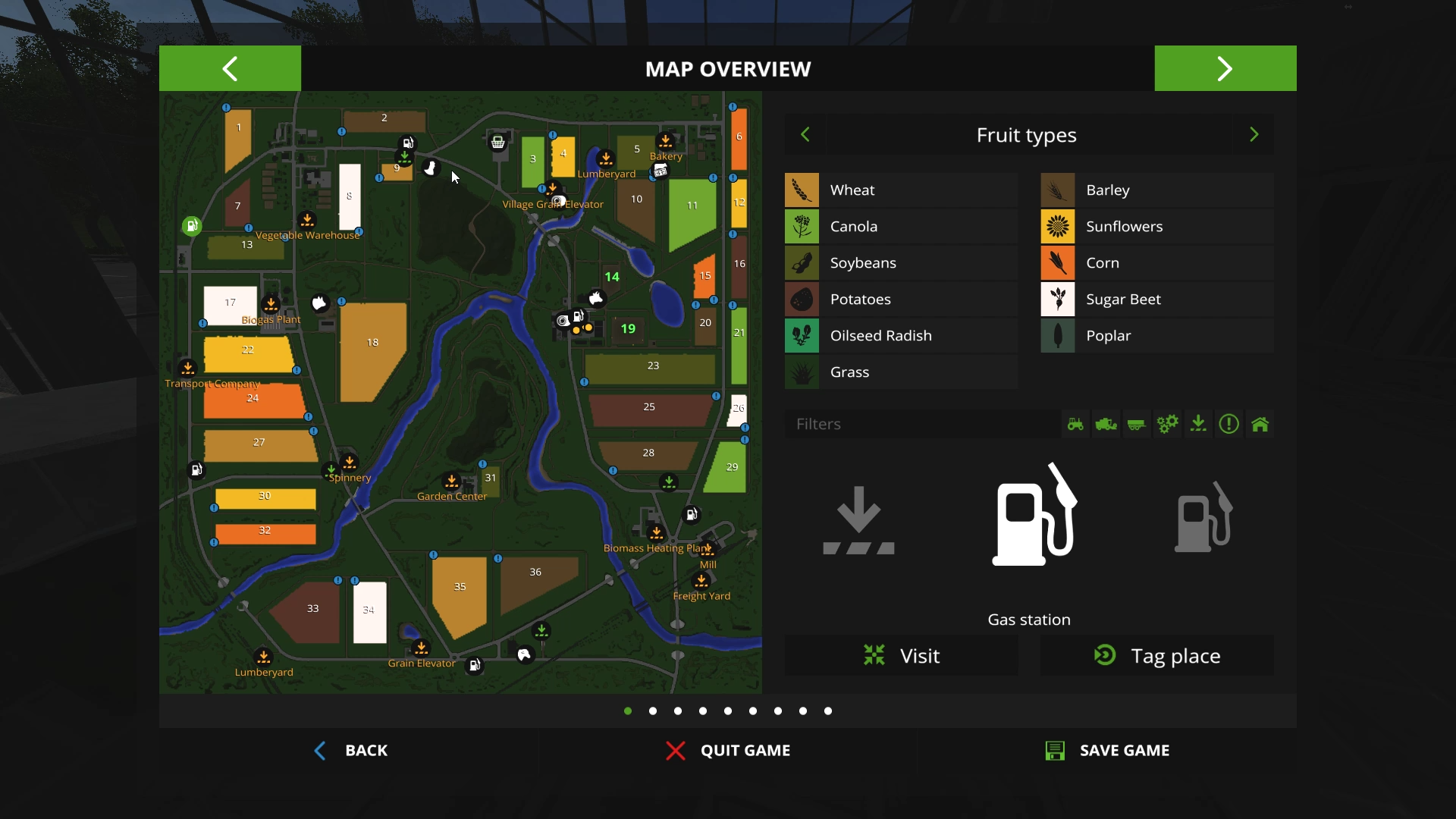The width and height of the screenshot is (1456, 819).
Task: Toggle the gears production filter icon
Action: (x=1168, y=424)
